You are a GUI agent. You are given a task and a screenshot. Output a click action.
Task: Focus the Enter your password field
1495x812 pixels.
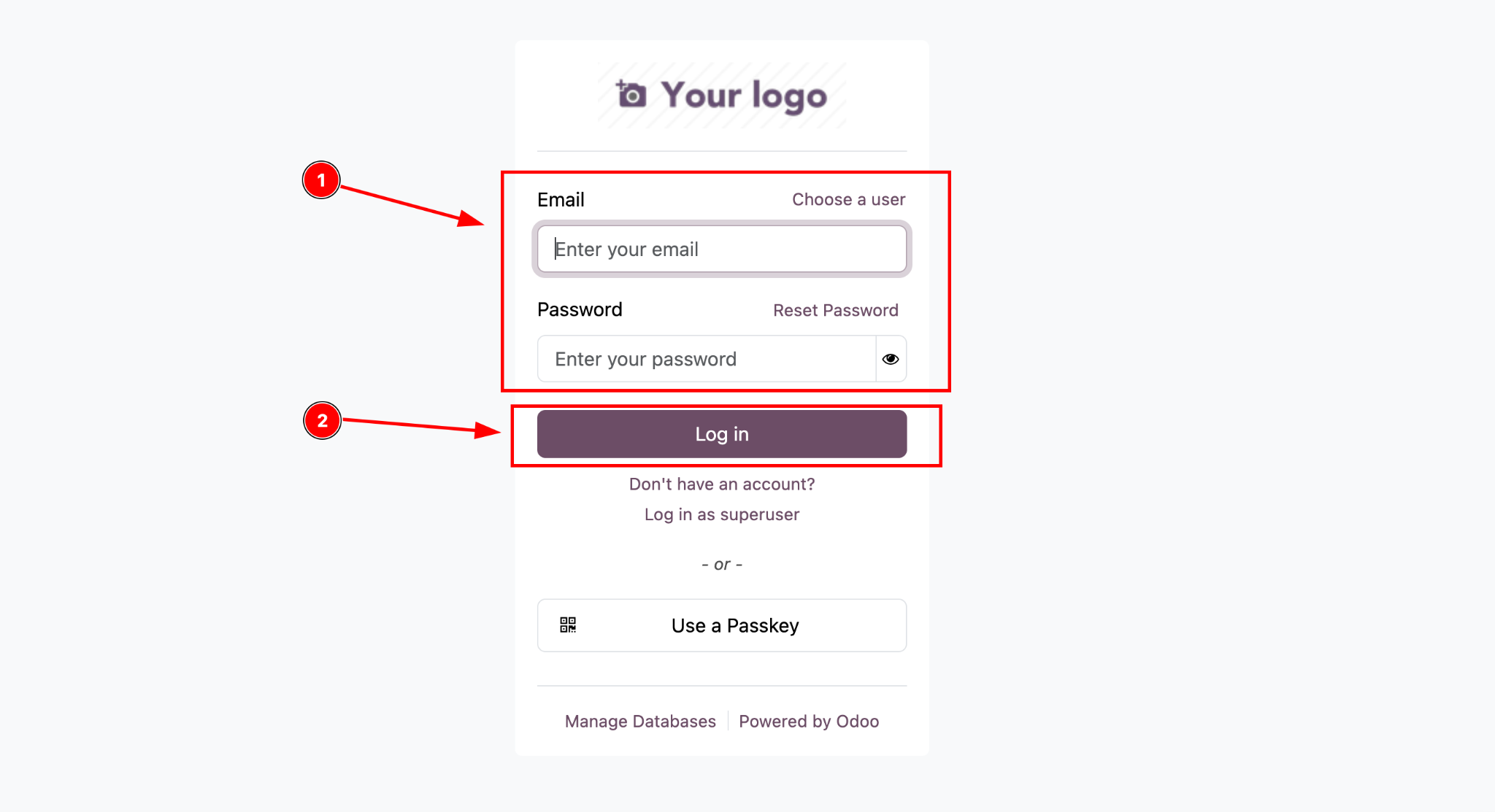[x=707, y=359]
